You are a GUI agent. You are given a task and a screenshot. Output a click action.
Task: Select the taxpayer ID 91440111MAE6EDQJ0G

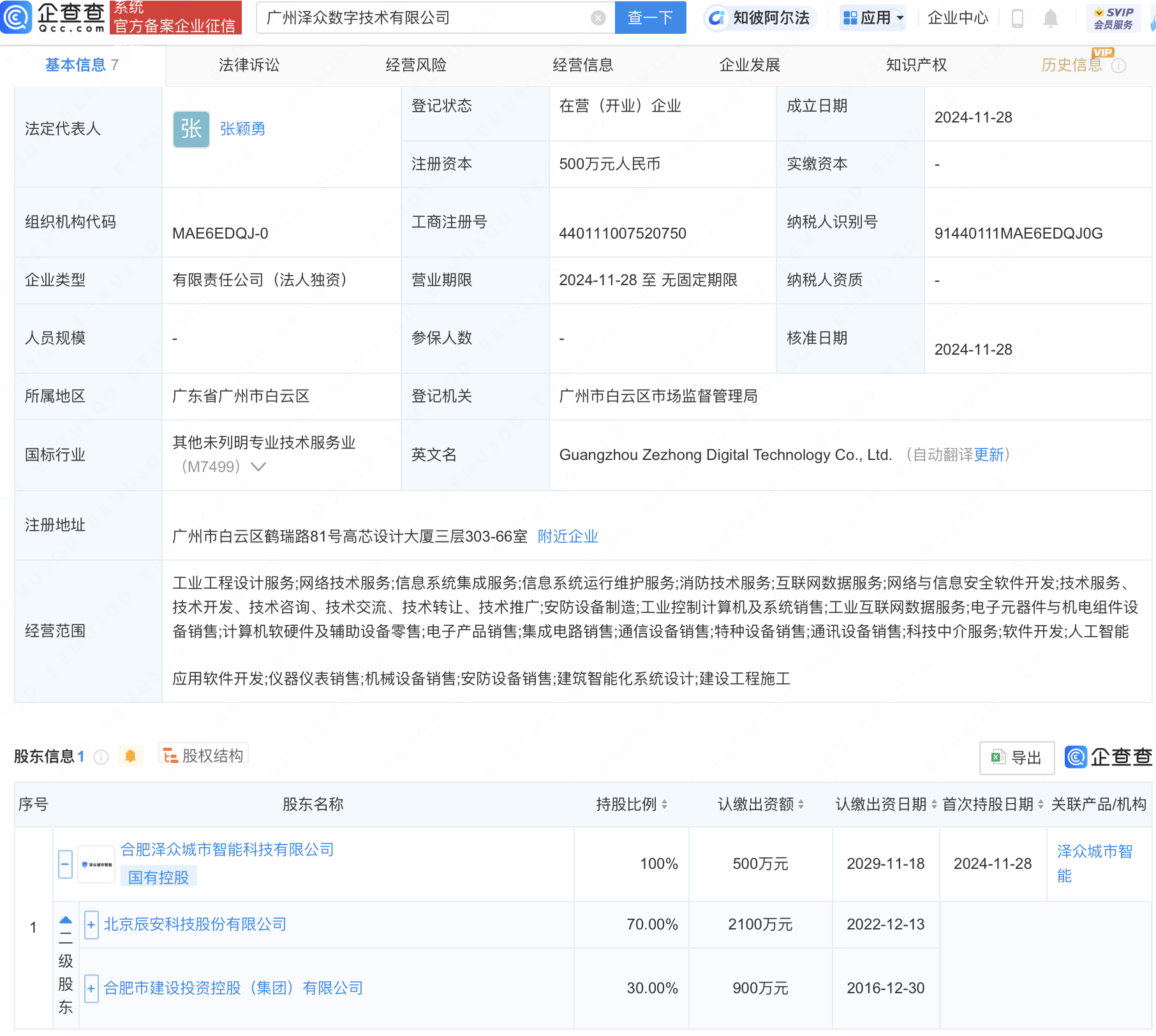click(1018, 233)
